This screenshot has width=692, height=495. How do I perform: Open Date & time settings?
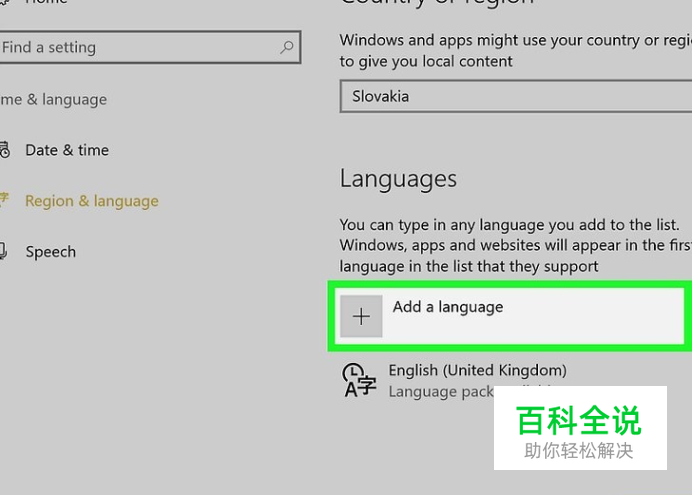(x=67, y=150)
